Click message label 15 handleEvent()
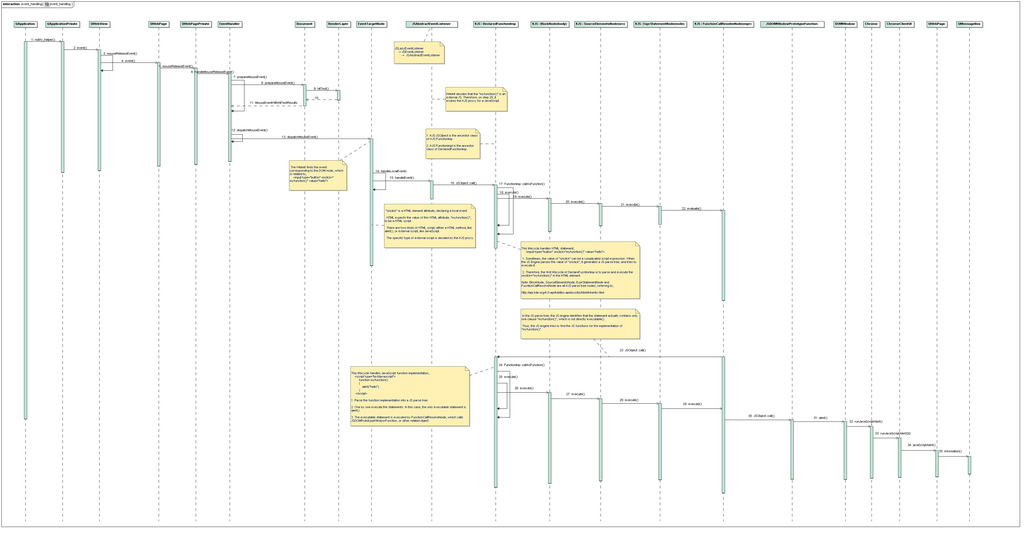 coord(402,178)
